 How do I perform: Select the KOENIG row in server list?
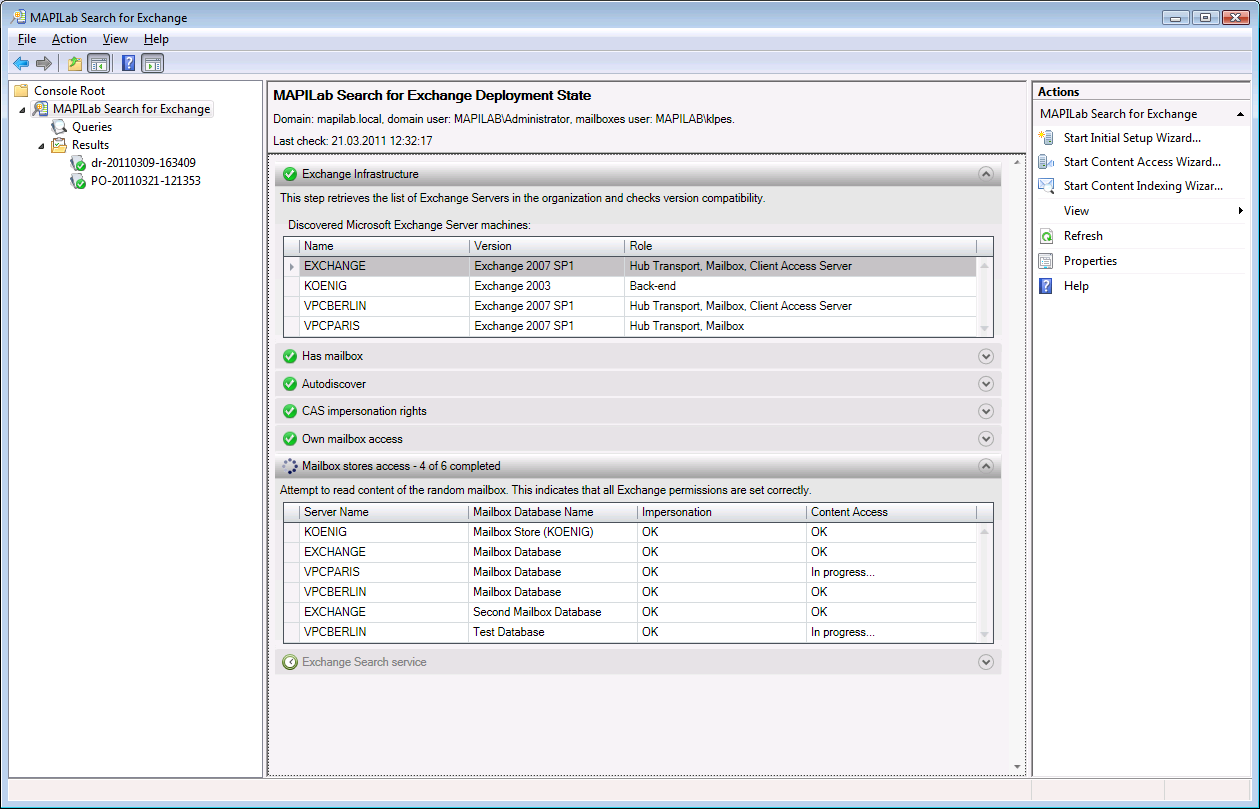click(325, 286)
